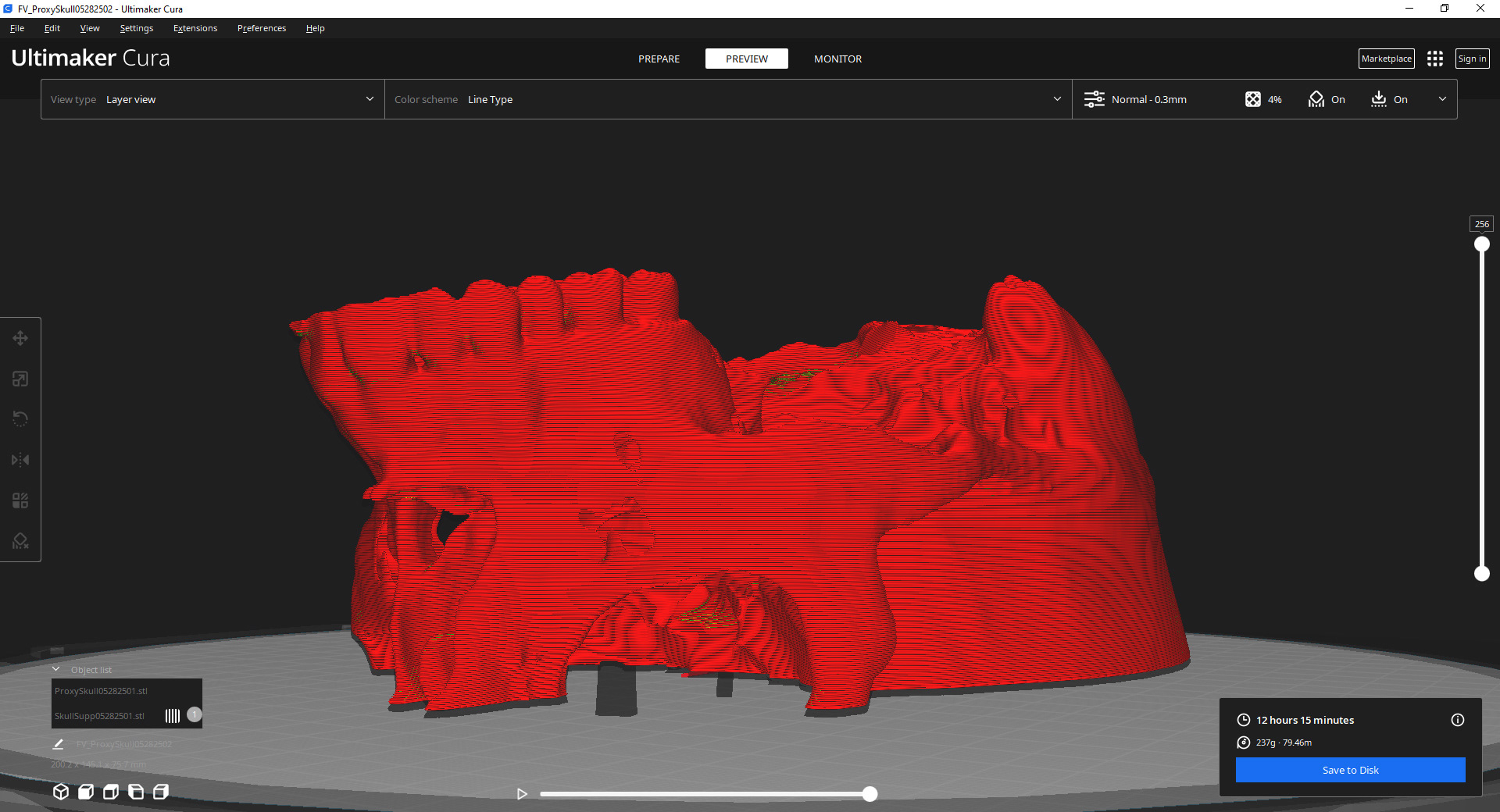Viewport: 1500px width, 812px height.
Task: Click the 237g · 79.46m material usage
Action: coord(1284,743)
